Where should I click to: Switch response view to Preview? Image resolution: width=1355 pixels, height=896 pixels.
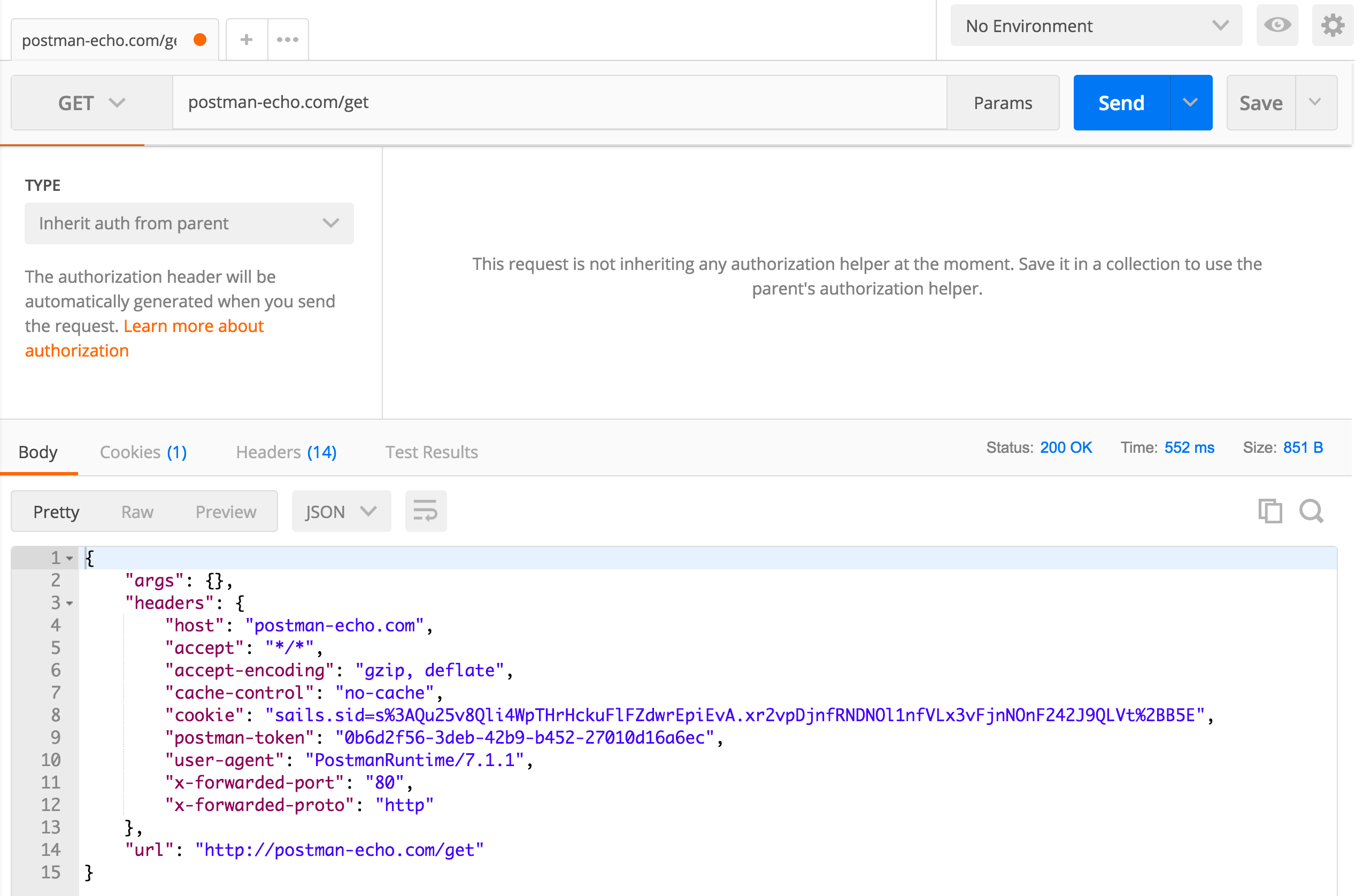pos(226,512)
